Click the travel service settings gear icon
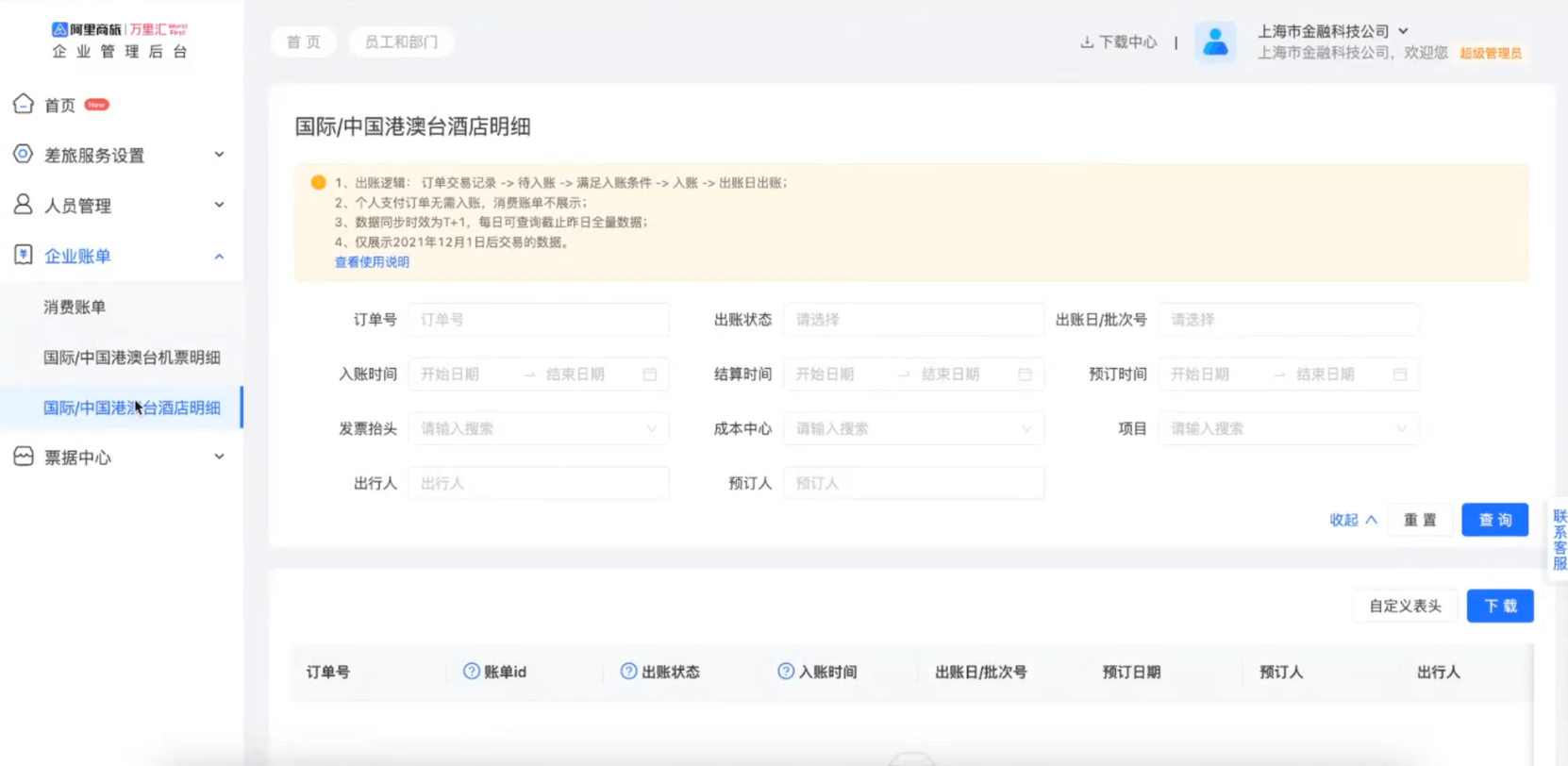 point(24,154)
